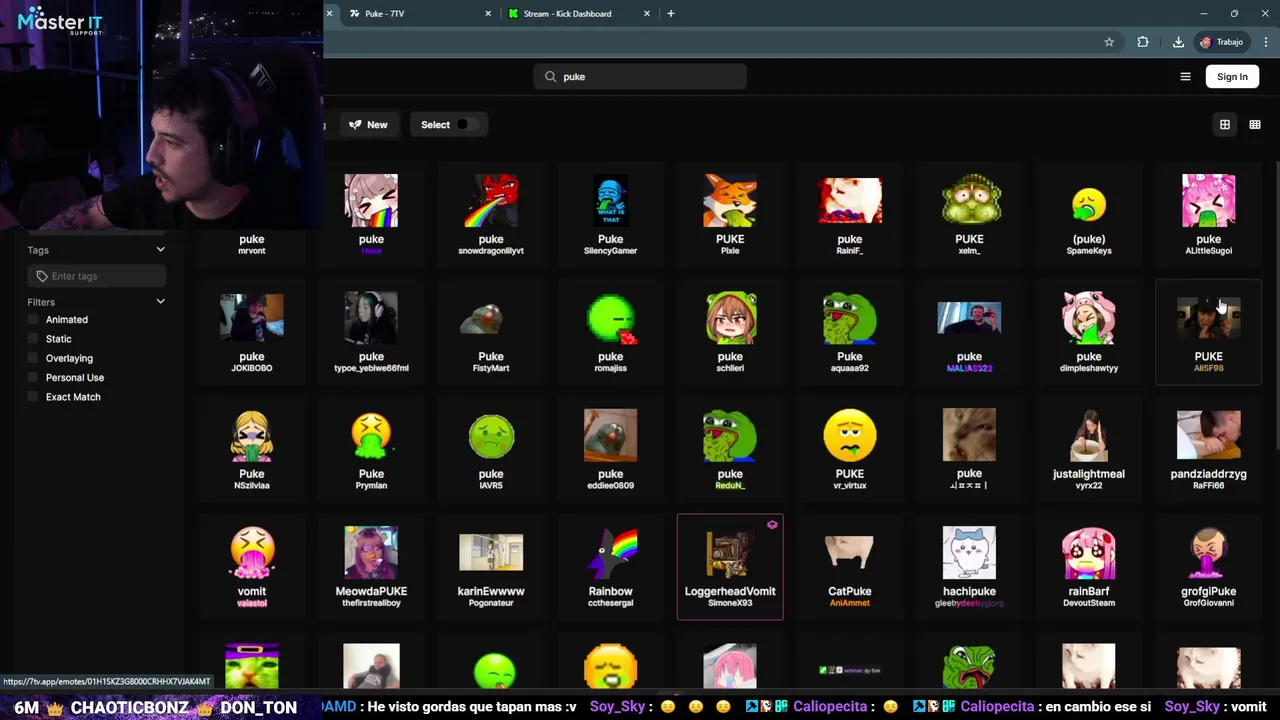Image resolution: width=1280 pixels, height=720 pixels.
Task: Open justalightmeal emote
Action: [x=1089, y=450]
